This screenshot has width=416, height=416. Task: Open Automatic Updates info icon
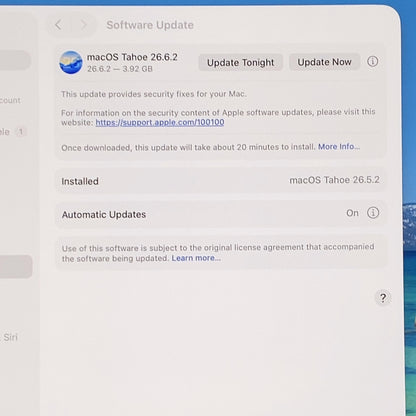coord(373,212)
